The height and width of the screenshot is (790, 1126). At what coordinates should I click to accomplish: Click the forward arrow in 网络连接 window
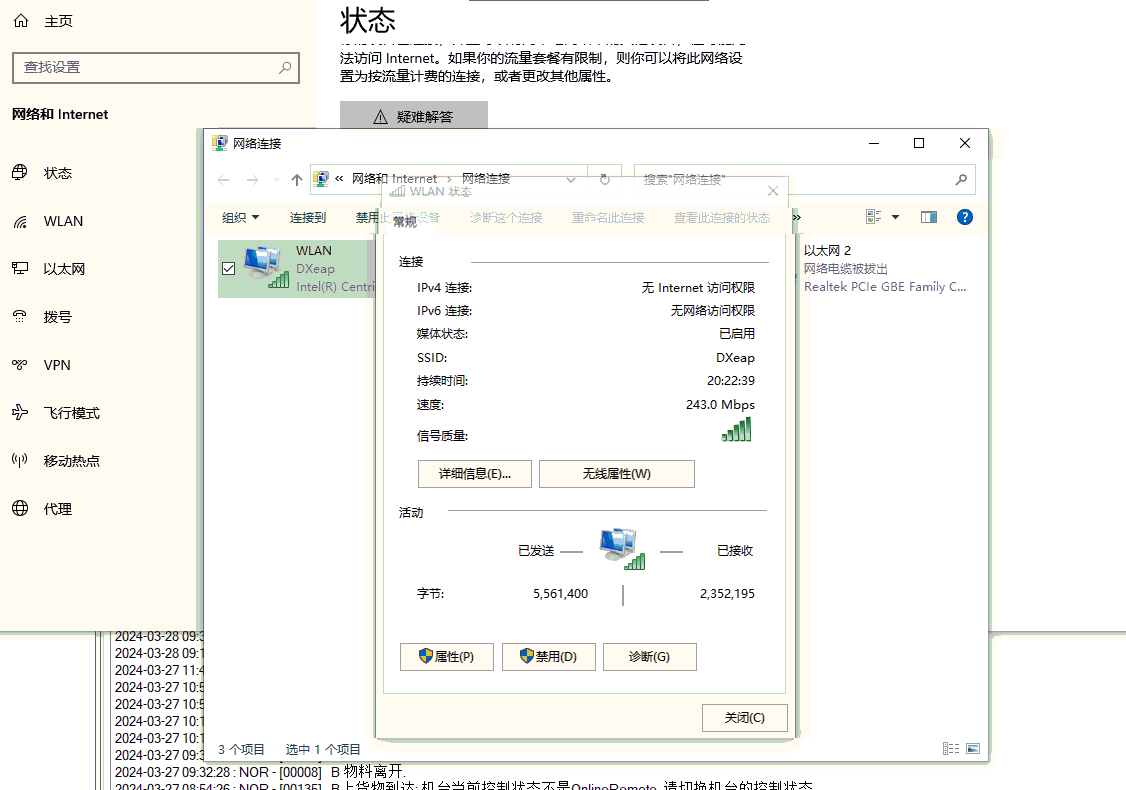(252, 180)
